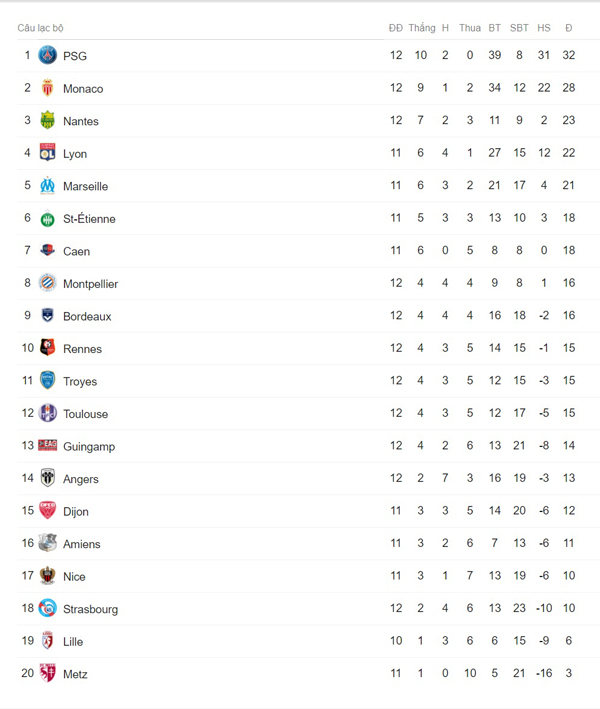Click the Nantes yellow-green crest icon
Screen dimensions: 600x709
[x=47, y=120]
